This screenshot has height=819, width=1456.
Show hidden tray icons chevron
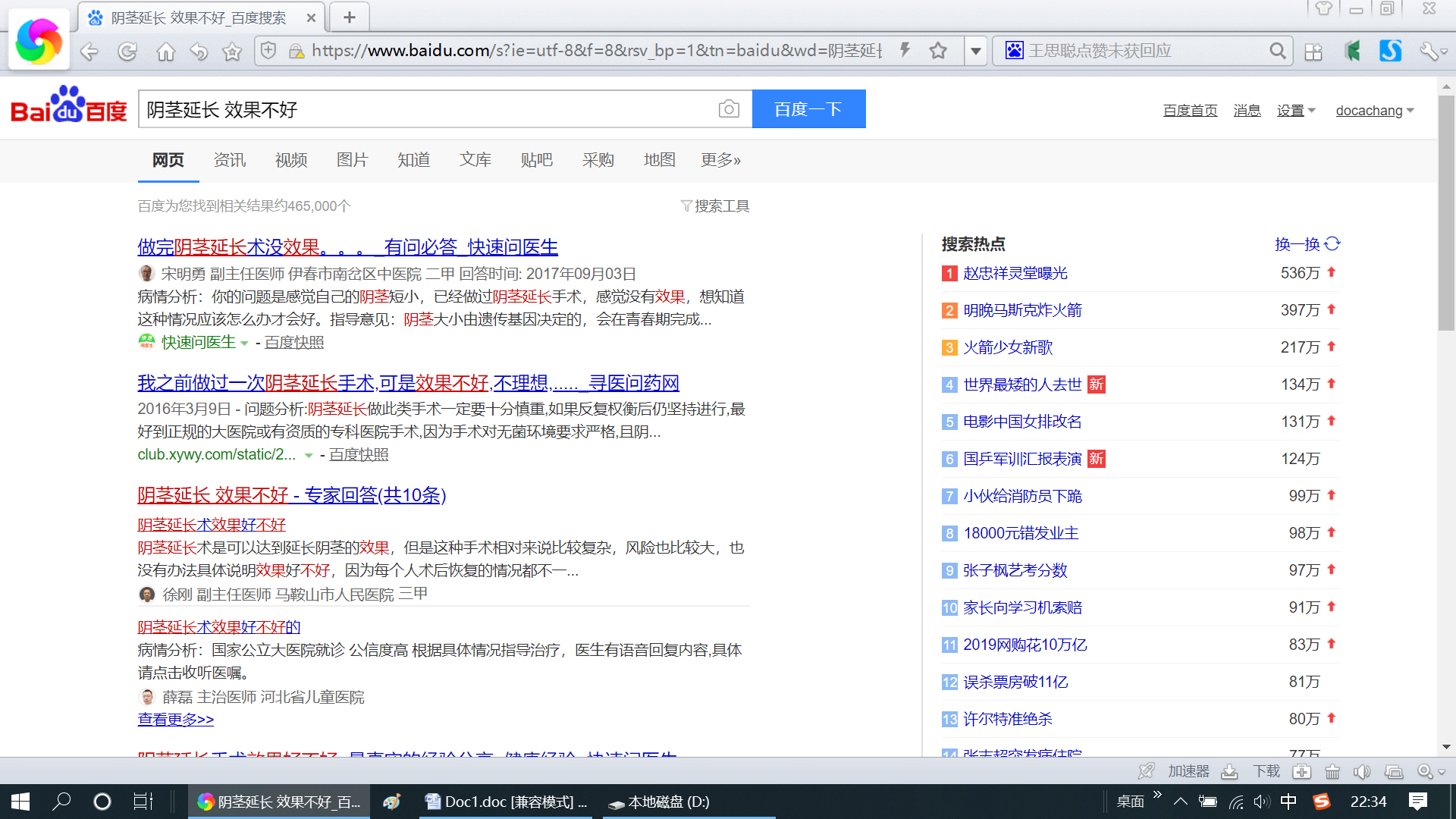tap(1181, 802)
